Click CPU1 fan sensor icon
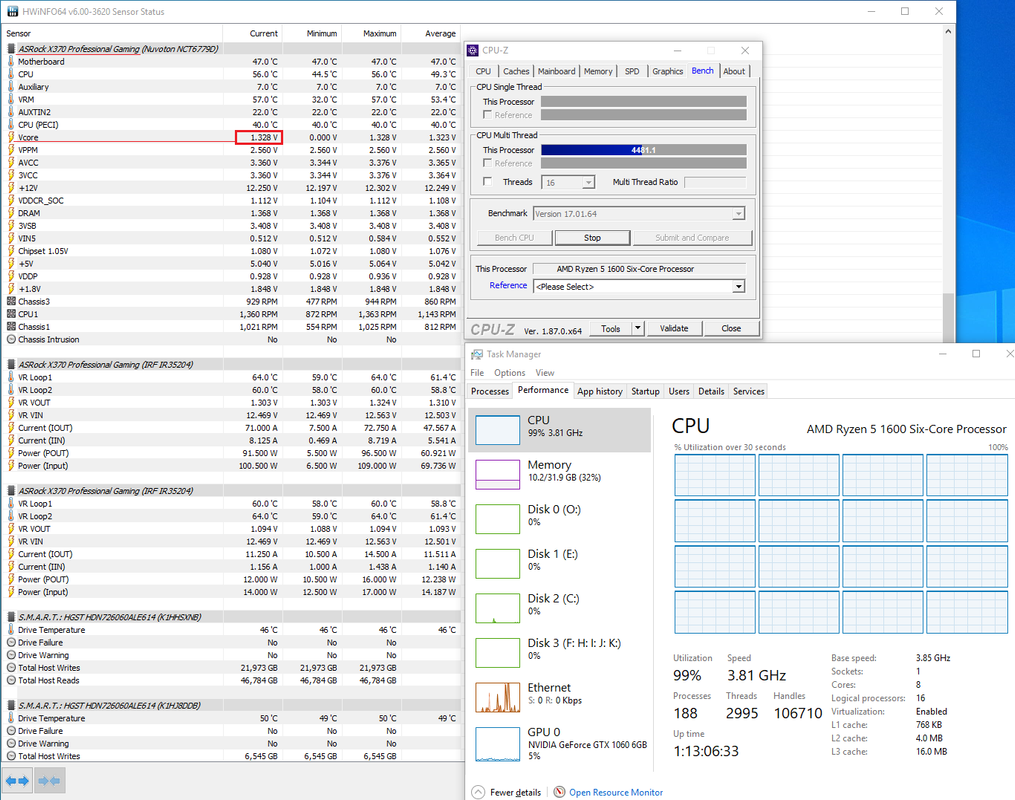1015x800 pixels. click(11, 314)
